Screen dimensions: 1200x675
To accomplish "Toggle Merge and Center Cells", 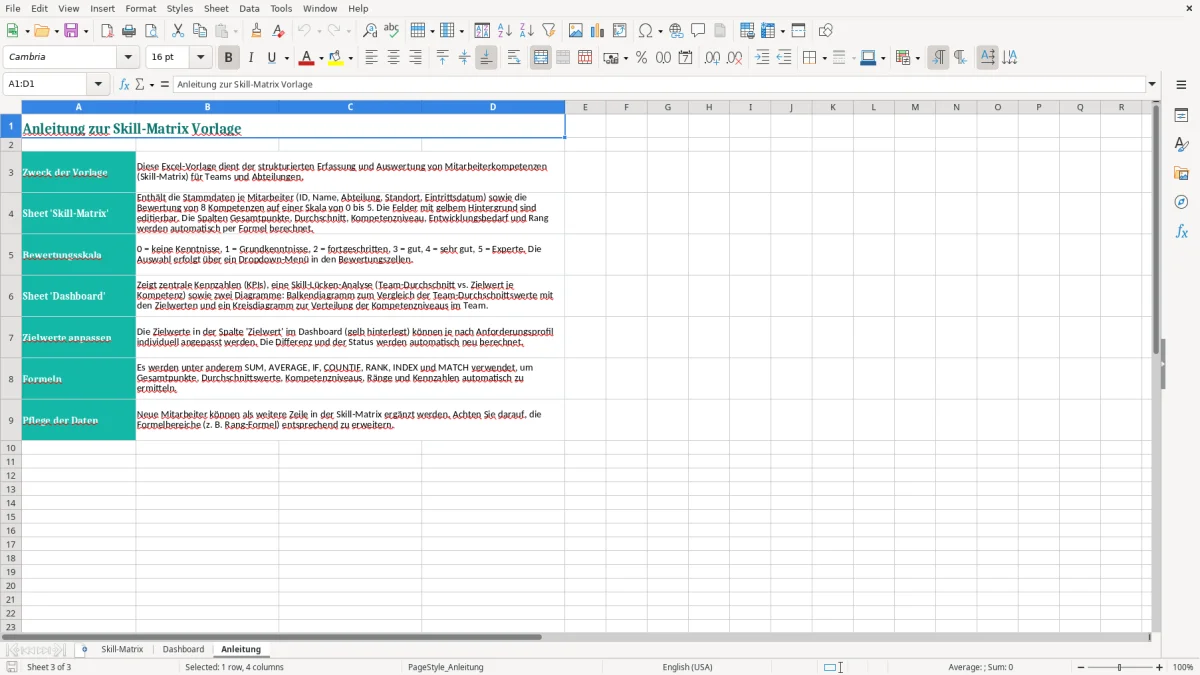I will coord(541,58).
